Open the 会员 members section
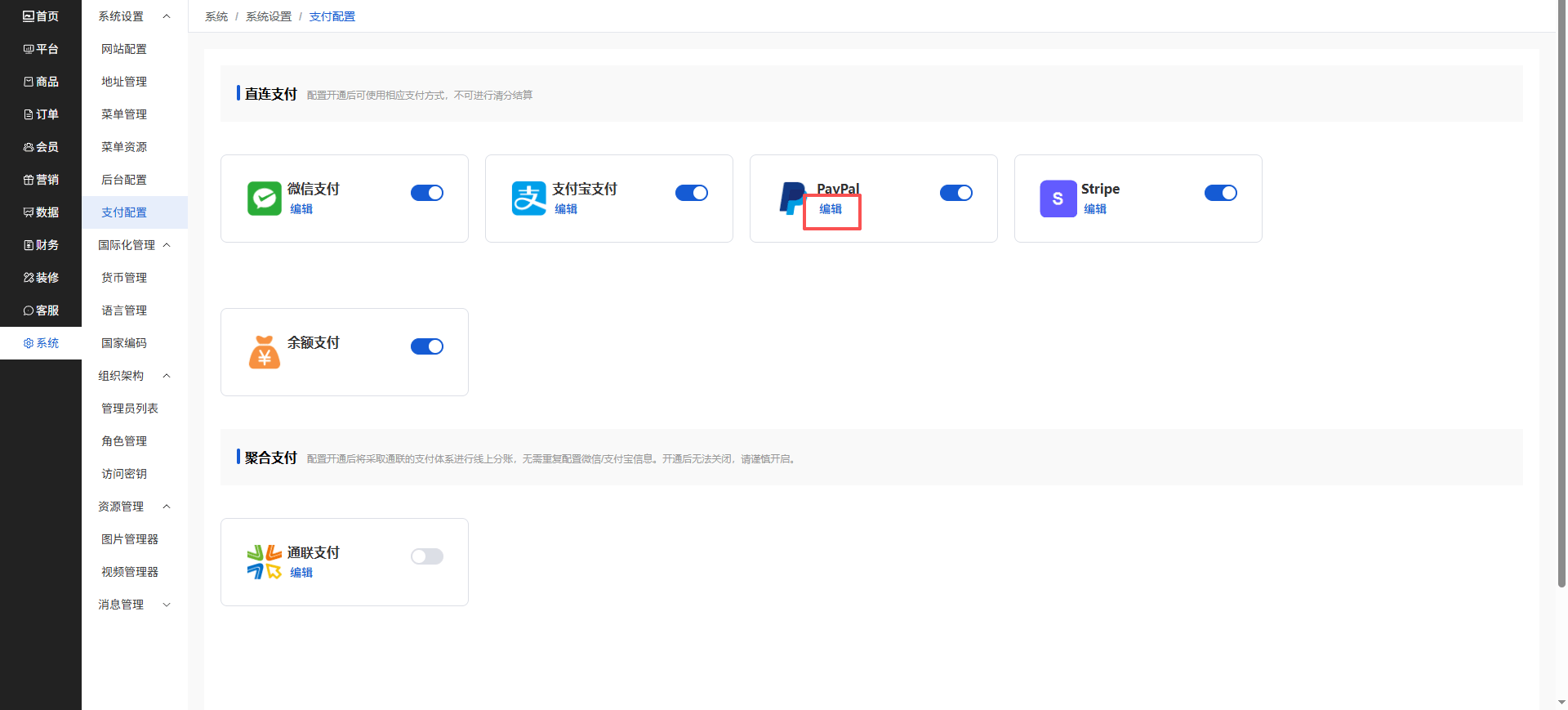Screen dimensions: 1568x710 (x=41, y=147)
